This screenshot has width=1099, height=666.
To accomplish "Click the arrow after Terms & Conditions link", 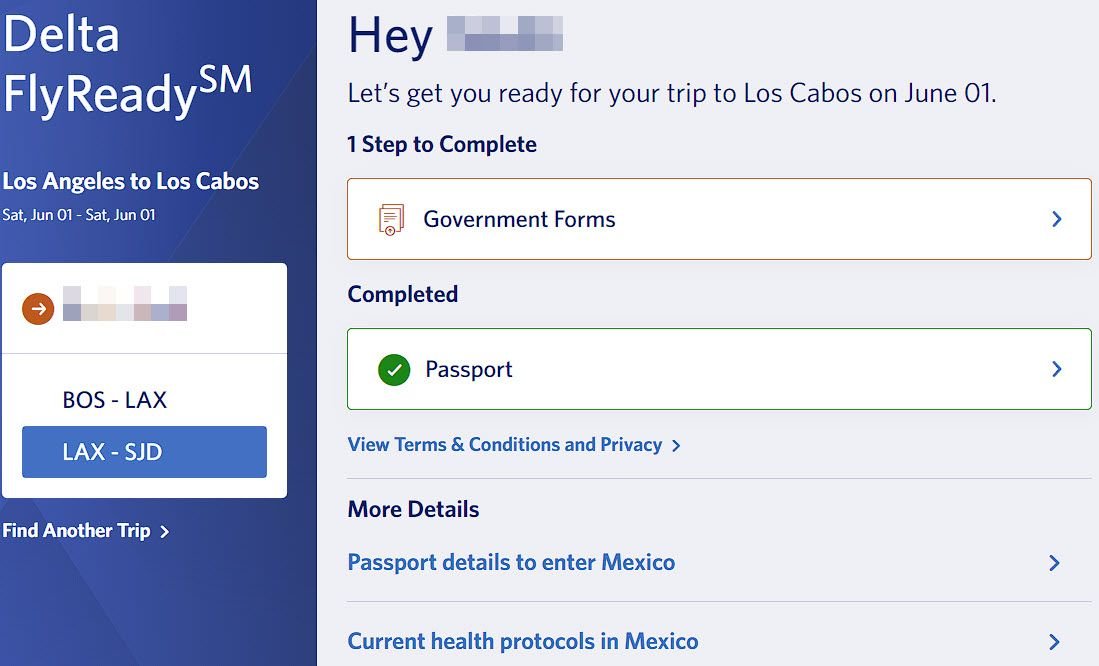I will click(x=677, y=445).
